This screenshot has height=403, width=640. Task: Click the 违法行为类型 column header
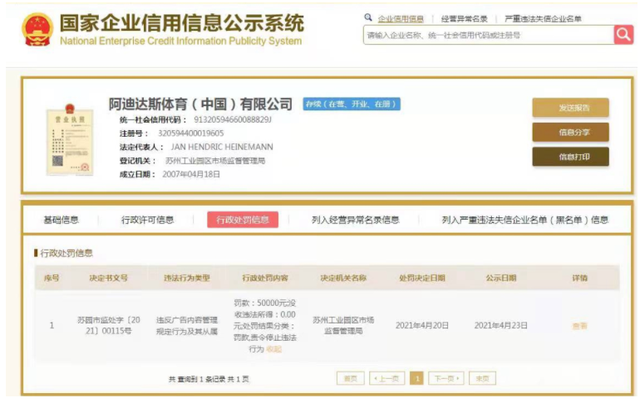pos(187,278)
